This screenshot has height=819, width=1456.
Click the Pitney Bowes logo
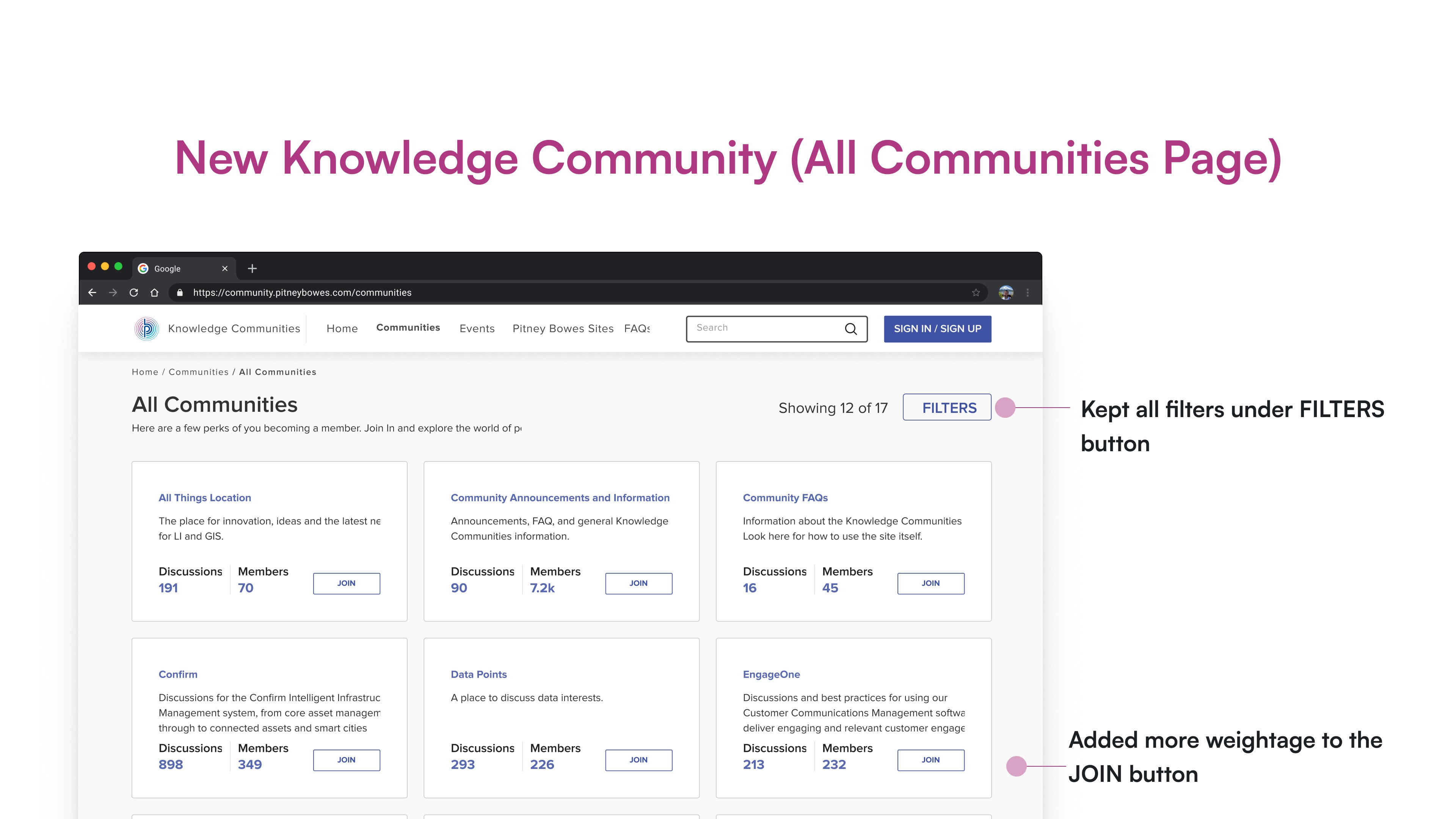click(146, 328)
